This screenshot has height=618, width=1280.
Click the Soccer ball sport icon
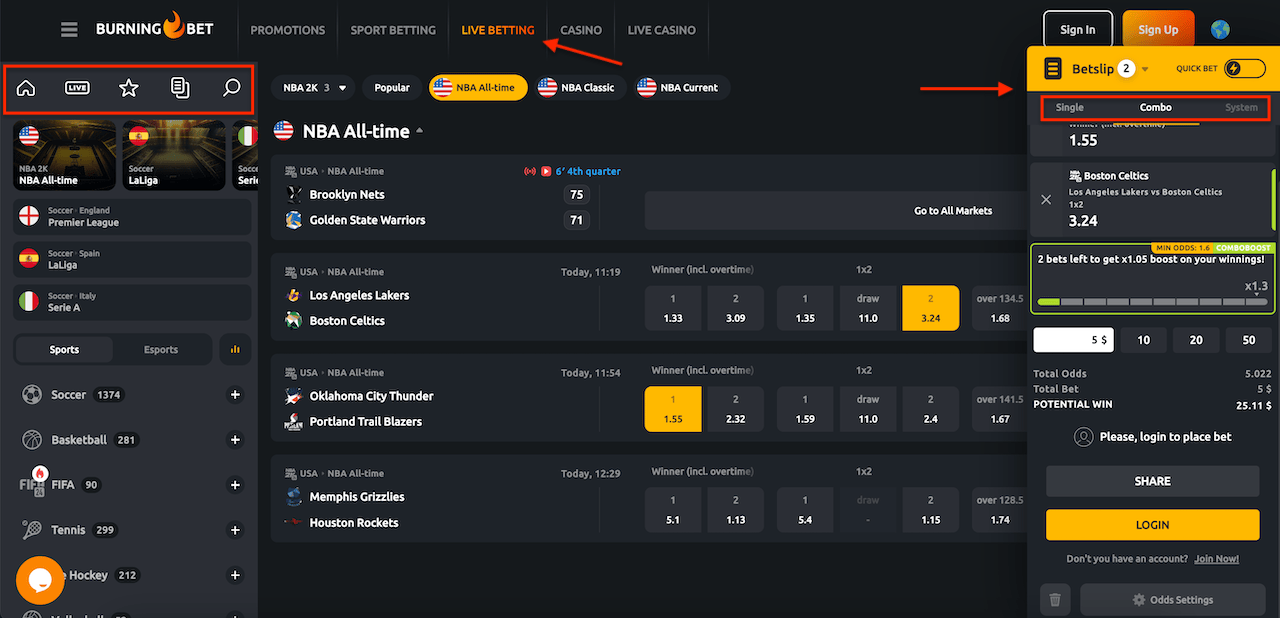[32, 395]
